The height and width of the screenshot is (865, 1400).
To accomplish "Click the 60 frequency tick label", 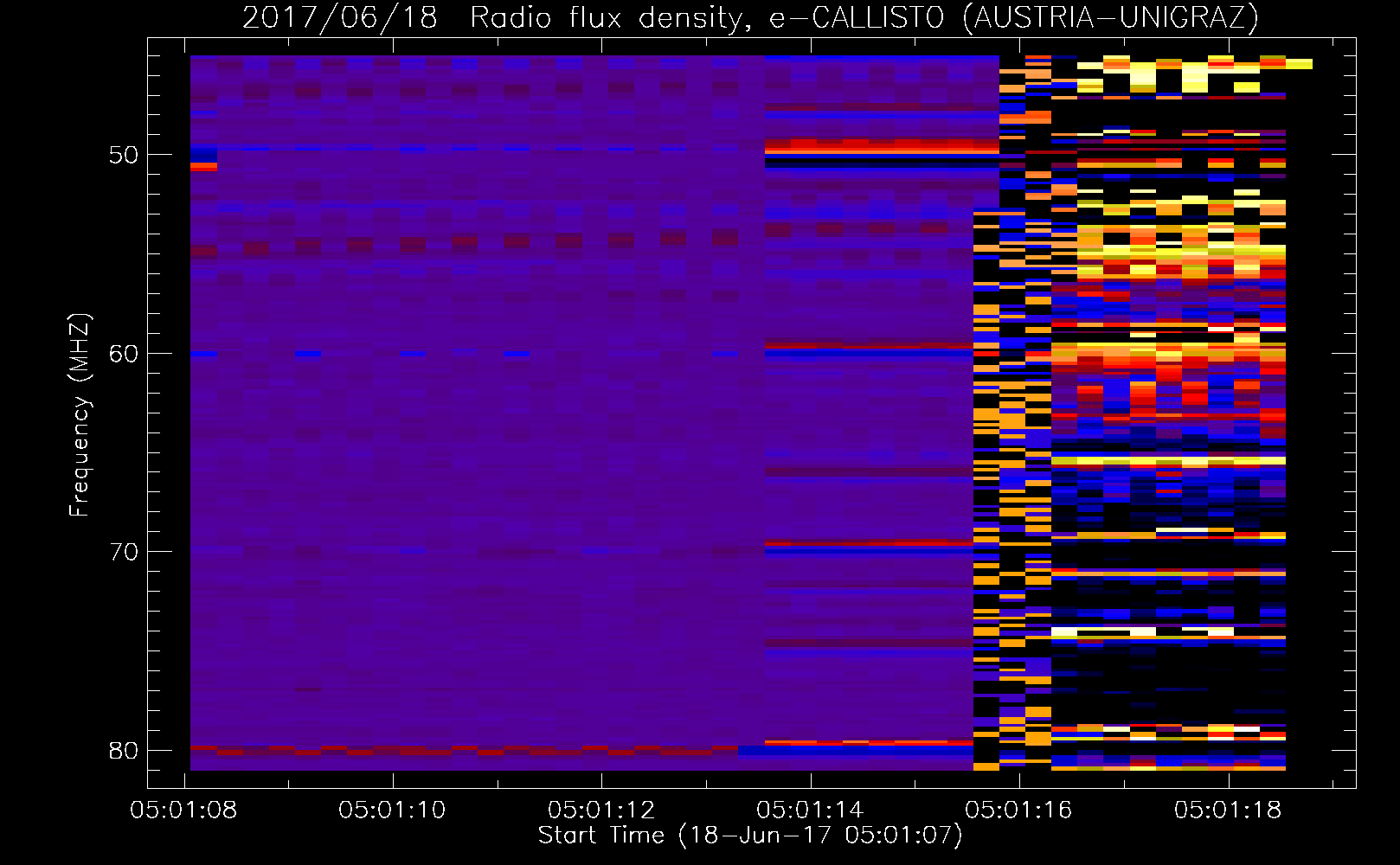I will (124, 353).
